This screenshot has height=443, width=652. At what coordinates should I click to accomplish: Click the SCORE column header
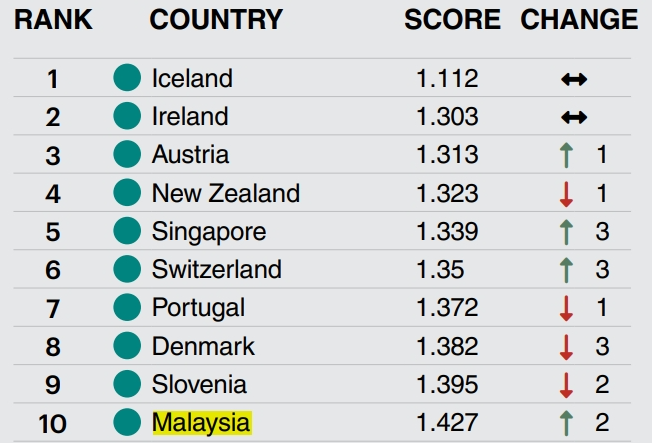click(452, 20)
